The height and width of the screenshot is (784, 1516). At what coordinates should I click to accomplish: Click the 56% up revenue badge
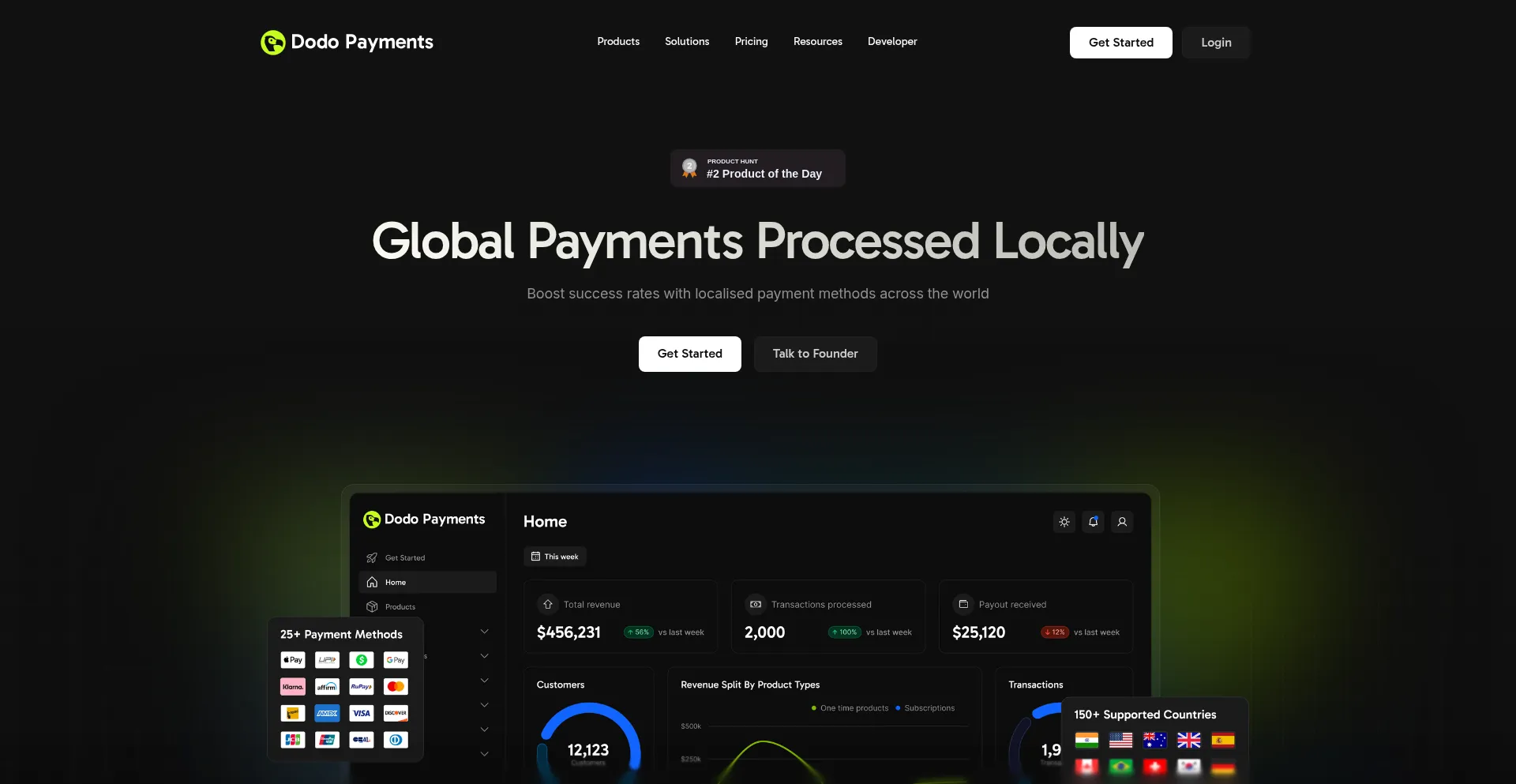639,632
